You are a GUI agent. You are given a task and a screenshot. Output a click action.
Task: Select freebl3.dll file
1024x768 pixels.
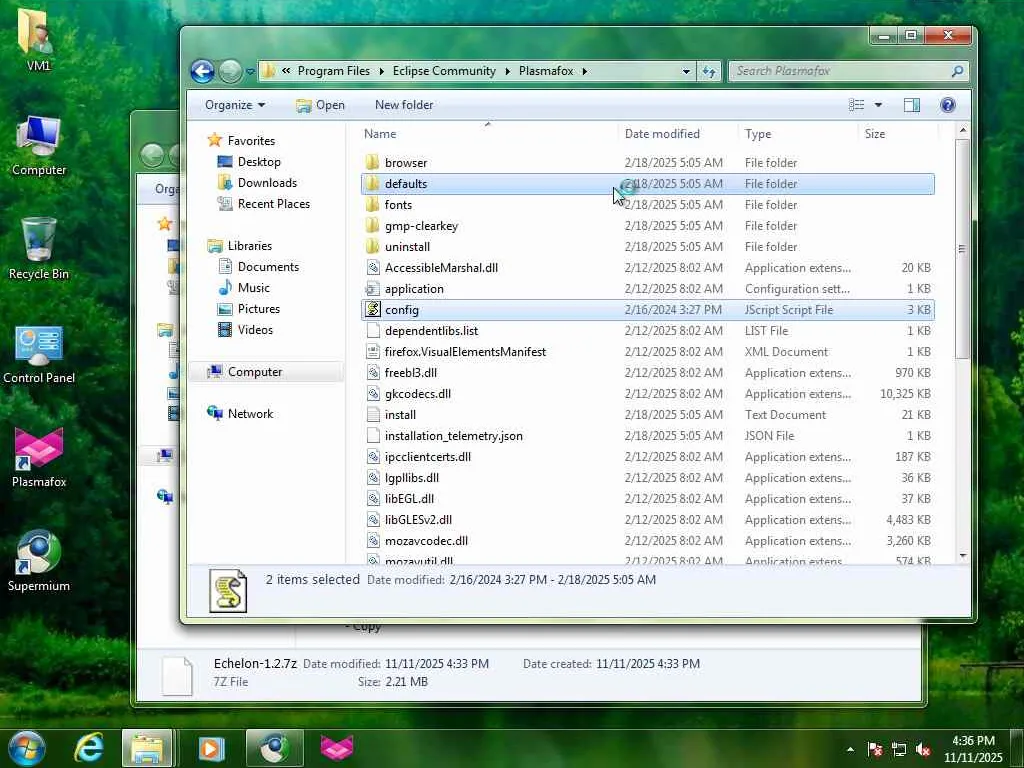coord(411,373)
